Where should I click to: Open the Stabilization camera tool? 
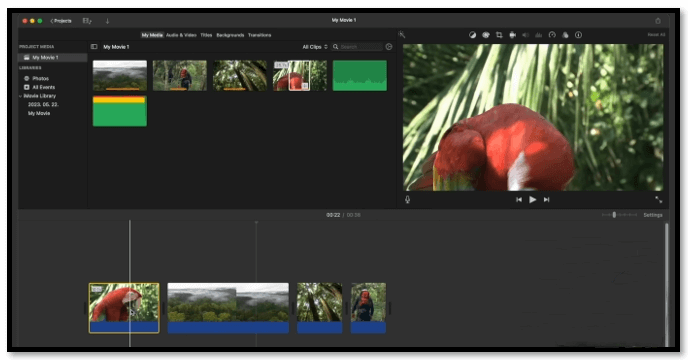tap(512, 35)
